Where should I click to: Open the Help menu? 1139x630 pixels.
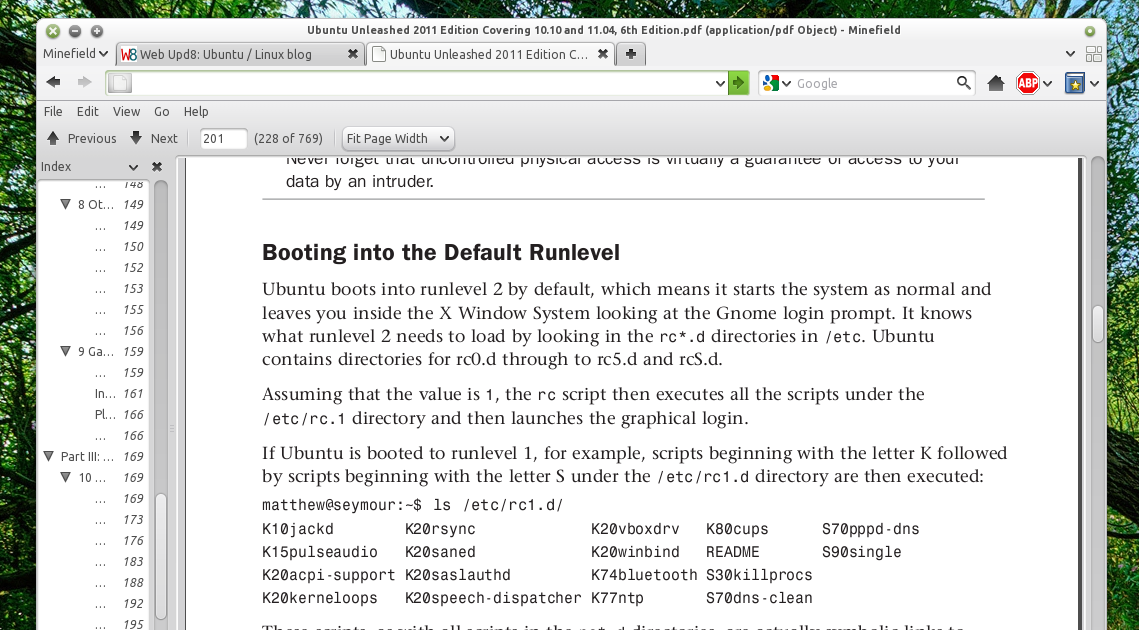click(196, 111)
